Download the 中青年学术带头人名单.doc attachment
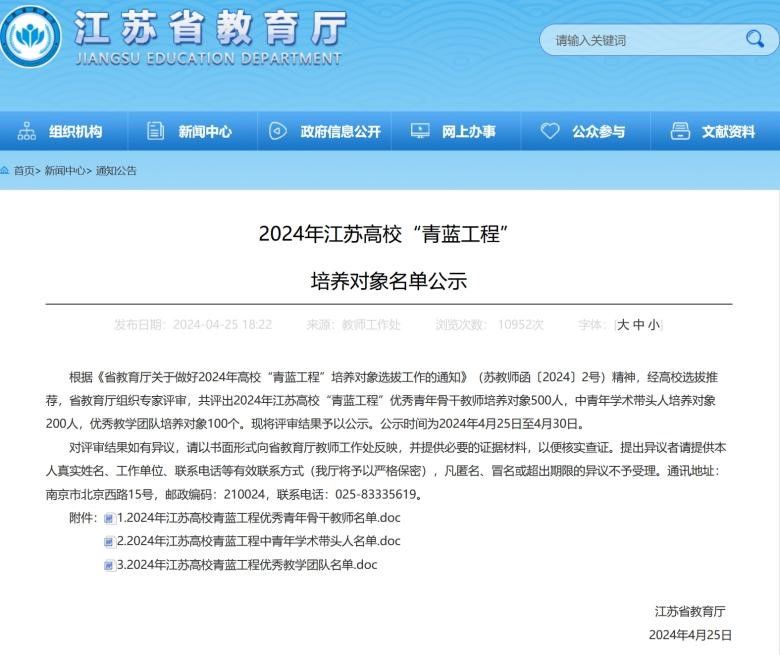 tap(258, 541)
